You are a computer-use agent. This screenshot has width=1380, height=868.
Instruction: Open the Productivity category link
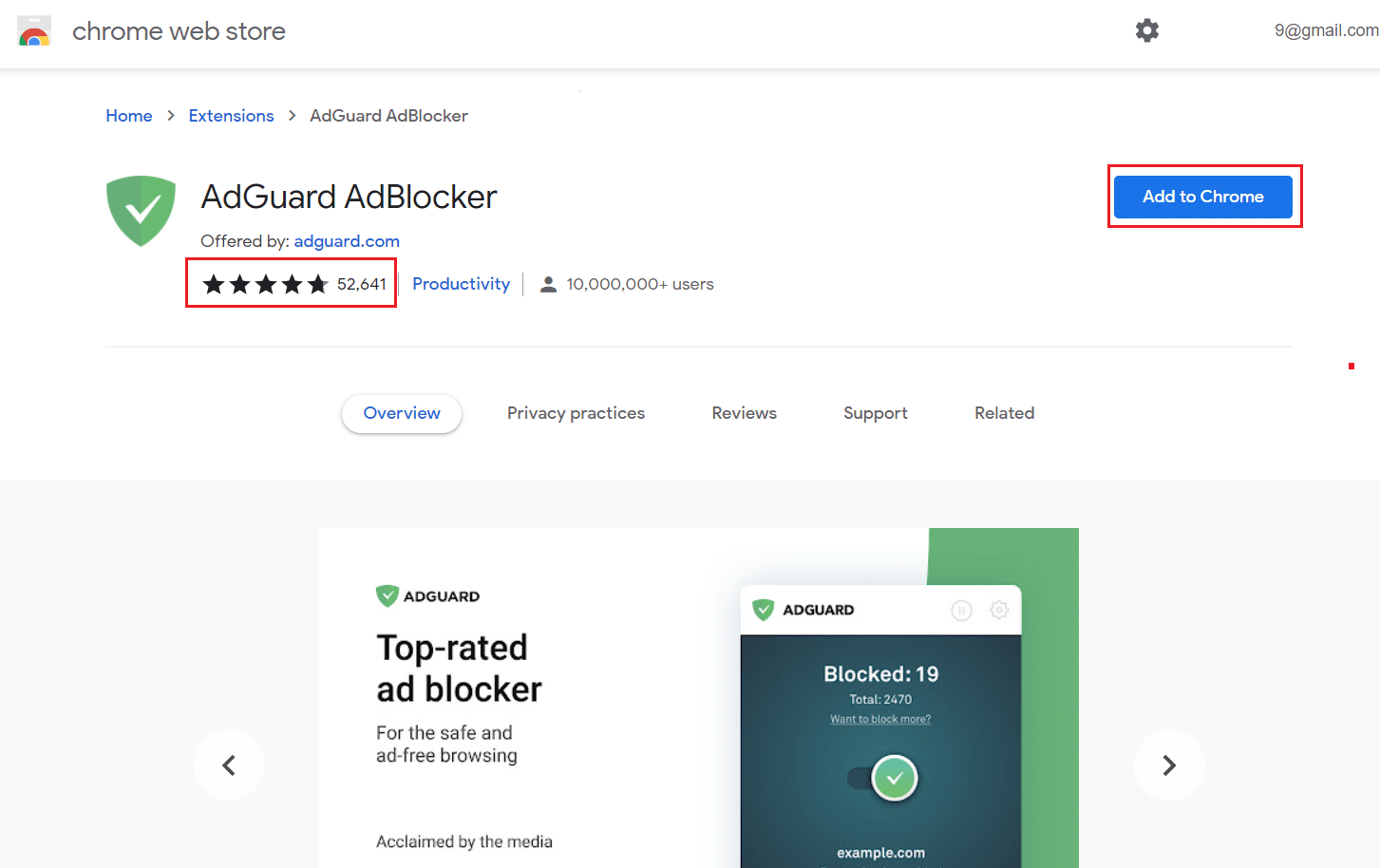461,284
